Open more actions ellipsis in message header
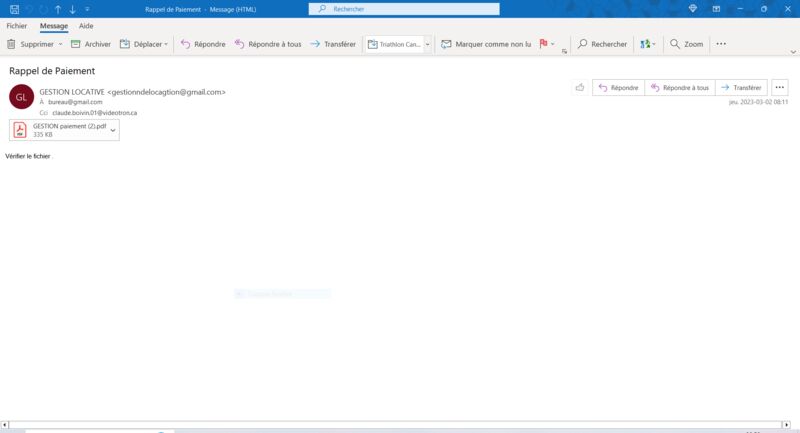Image resolution: width=800 pixels, height=433 pixels. pyautogui.click(x=780, y=88)
